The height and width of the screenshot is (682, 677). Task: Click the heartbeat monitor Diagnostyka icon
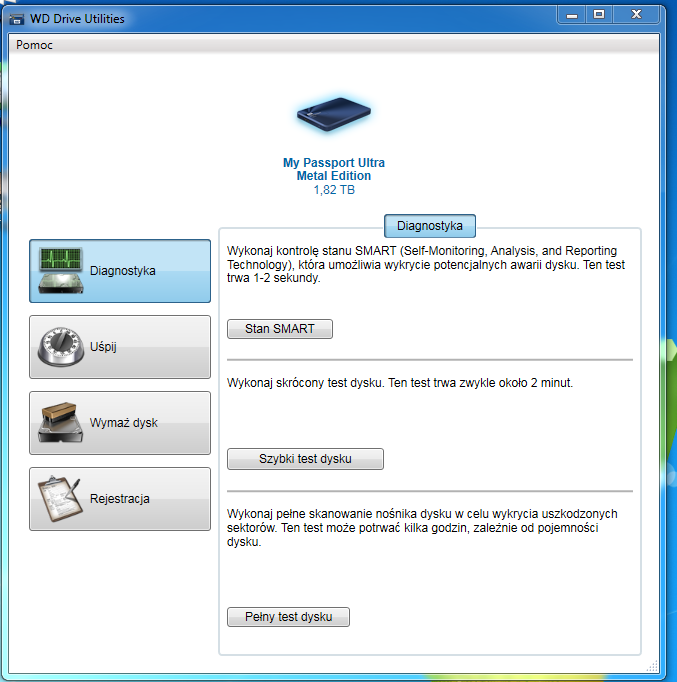(60, 270)
